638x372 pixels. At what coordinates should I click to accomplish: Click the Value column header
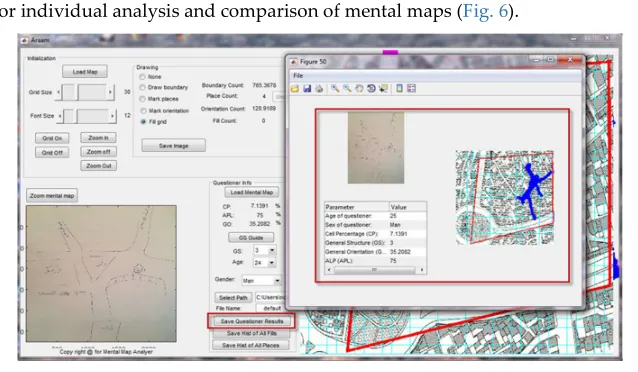(408, 207)
